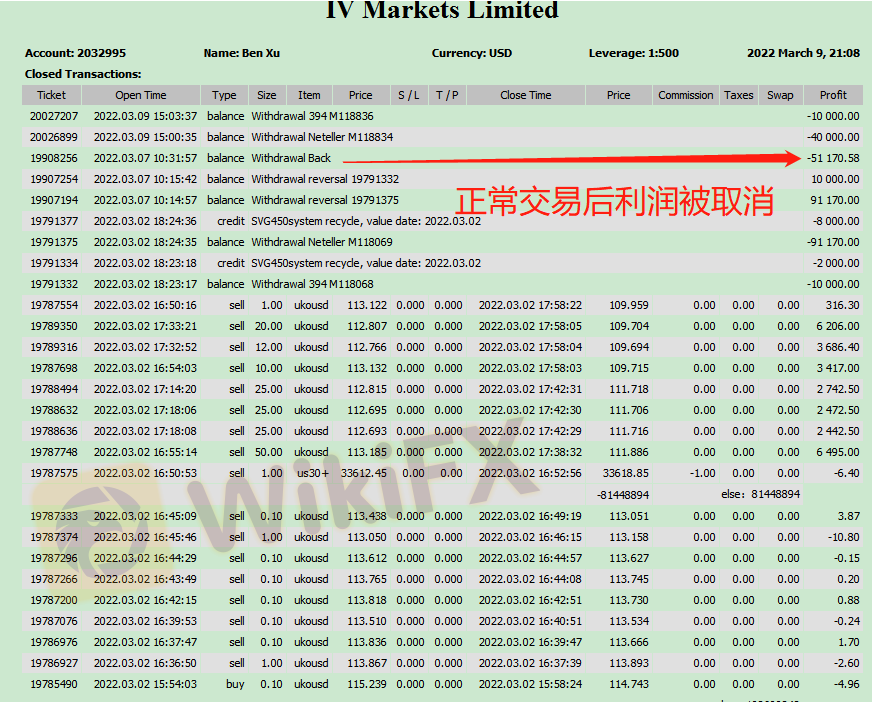The height and width of the screenshot is (702, 872).
Task: Select the Withdrawal Back row ticket 19908256
Action: tap(53, 158)
